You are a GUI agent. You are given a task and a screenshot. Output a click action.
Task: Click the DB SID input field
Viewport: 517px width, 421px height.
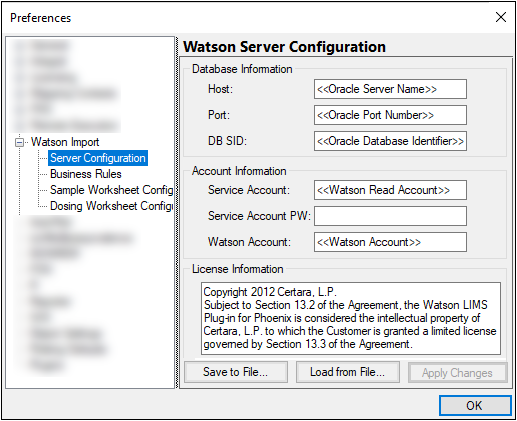(x=390, y=141)
